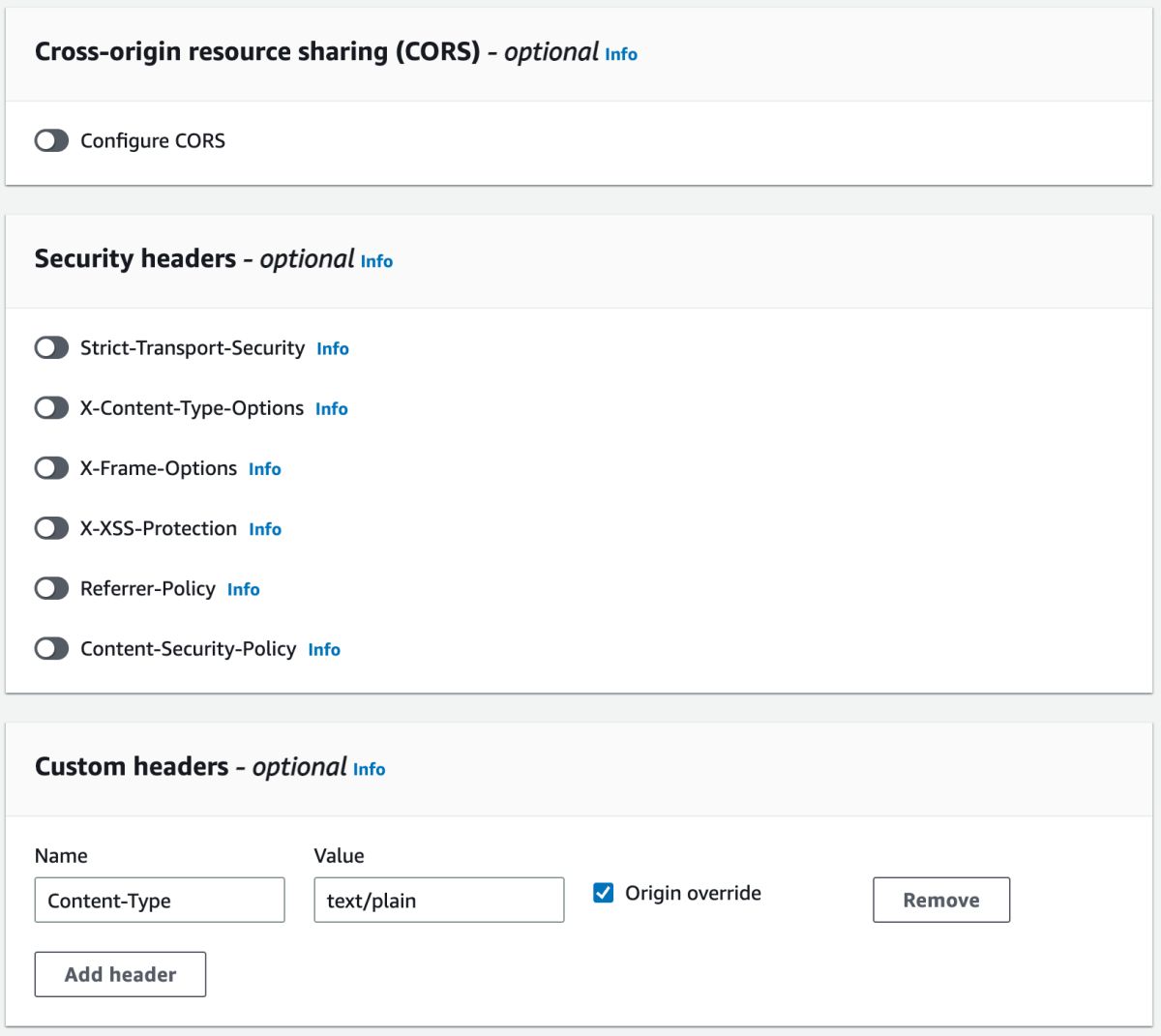This screenshot has height=1036, width=1161.
Task: Click the Value column label
Action: click(x=340, y=855)
